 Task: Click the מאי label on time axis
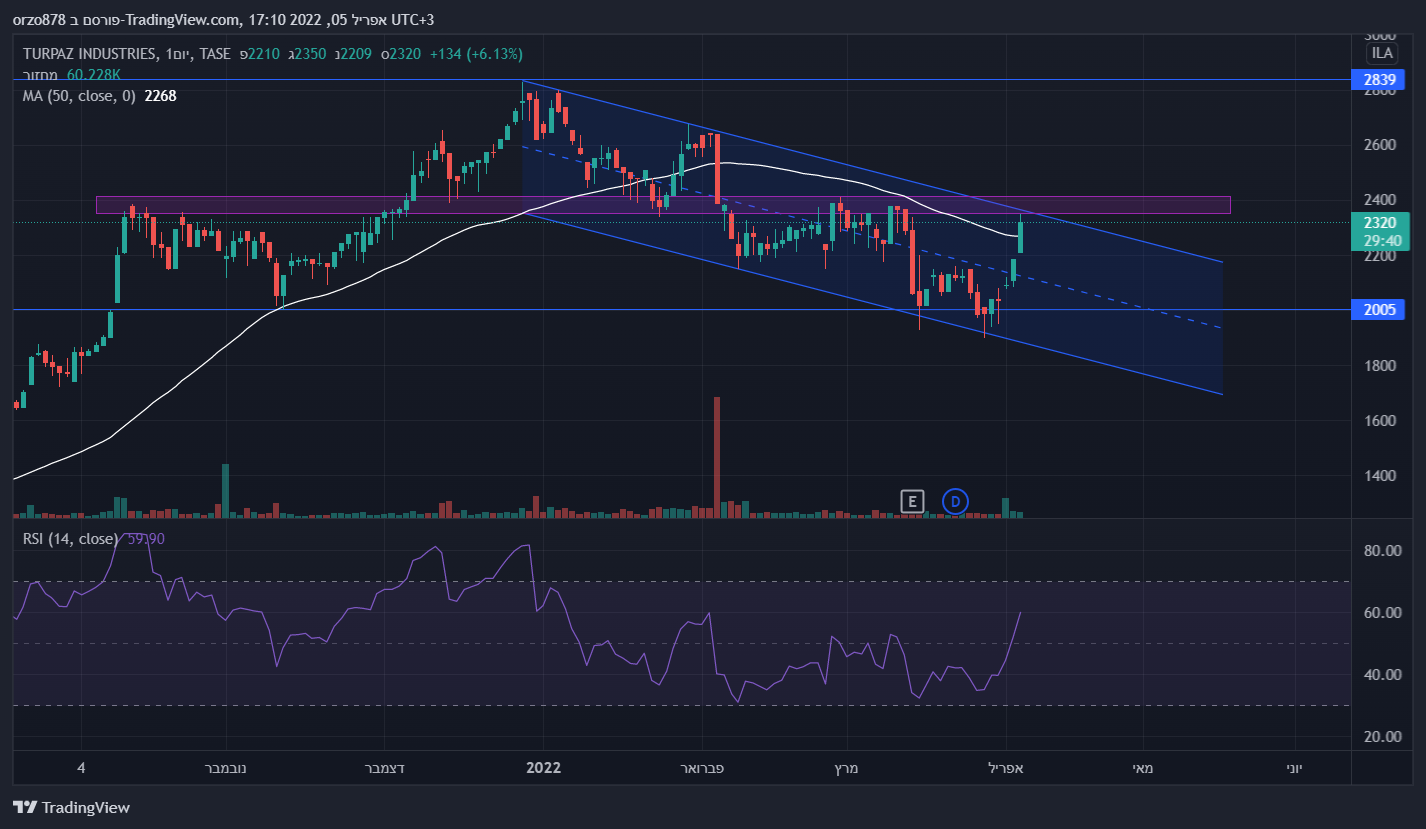click(1142, 768)
